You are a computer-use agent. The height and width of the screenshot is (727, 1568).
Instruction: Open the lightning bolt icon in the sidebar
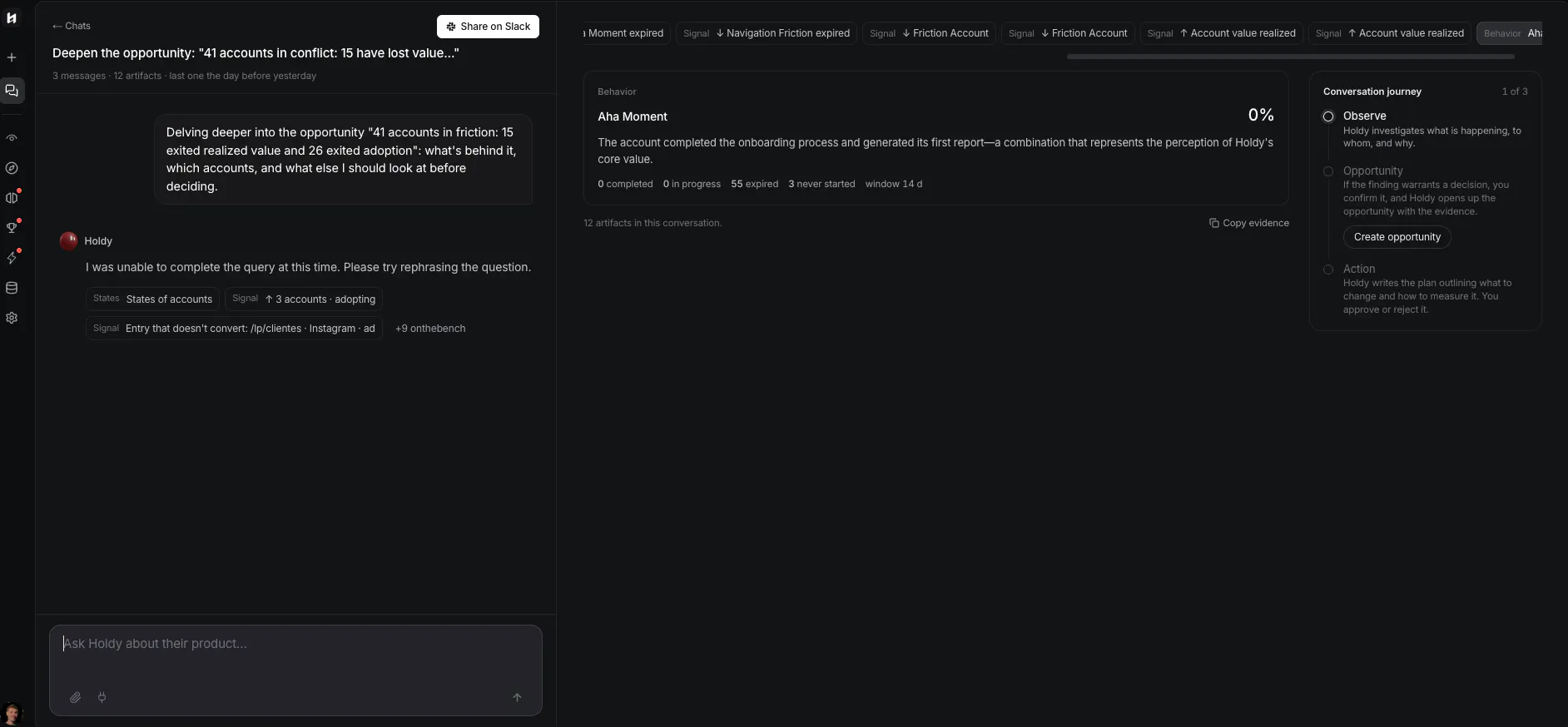click(x=12, y=258)
